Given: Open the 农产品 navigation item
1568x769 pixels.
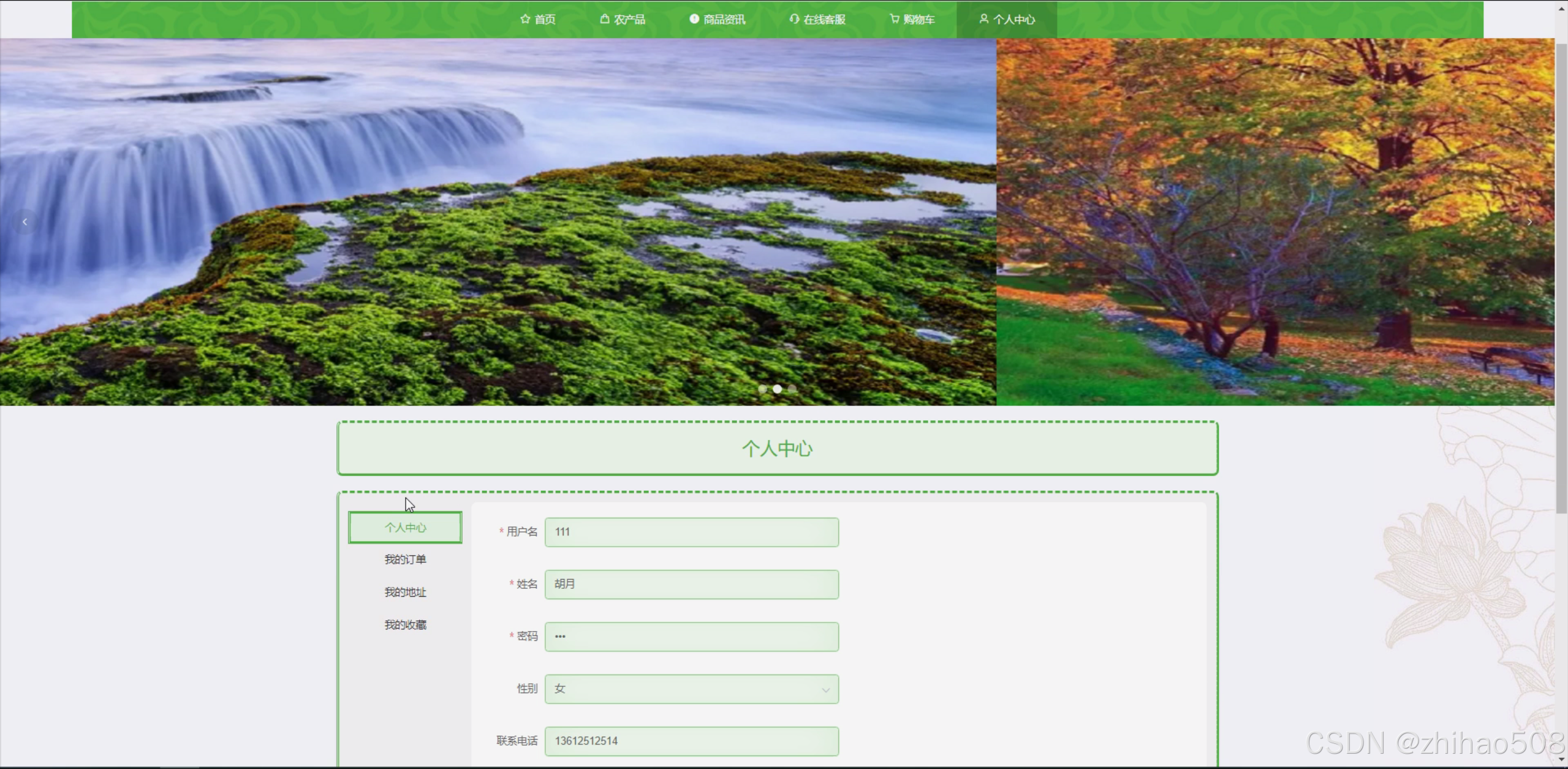Looking at the screenshot, I should coord(623,20).
